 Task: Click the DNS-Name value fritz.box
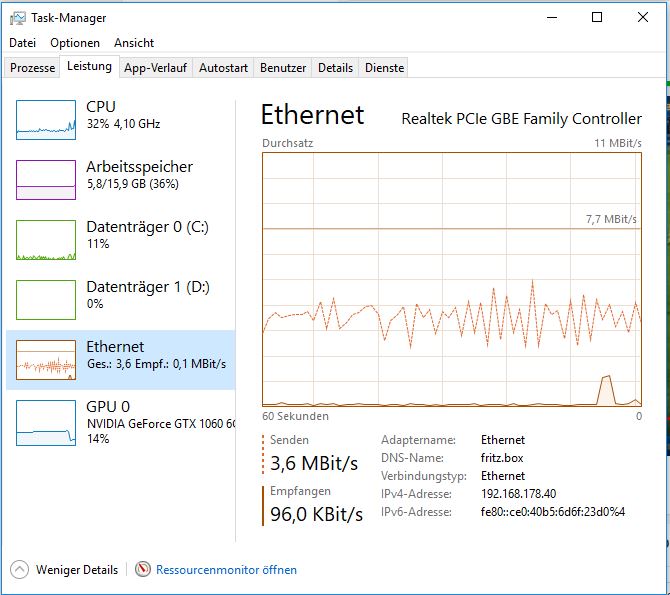tap(502, 458)
